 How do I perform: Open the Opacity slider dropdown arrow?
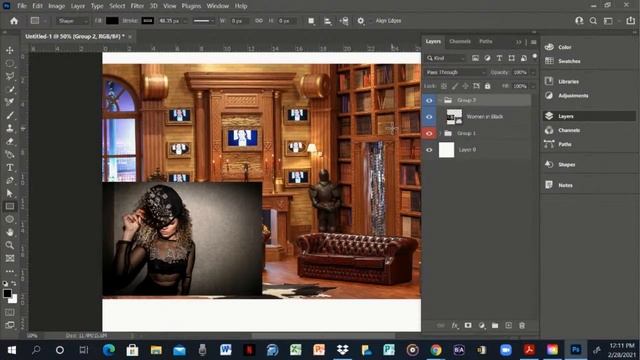click(x=533, y=73)
